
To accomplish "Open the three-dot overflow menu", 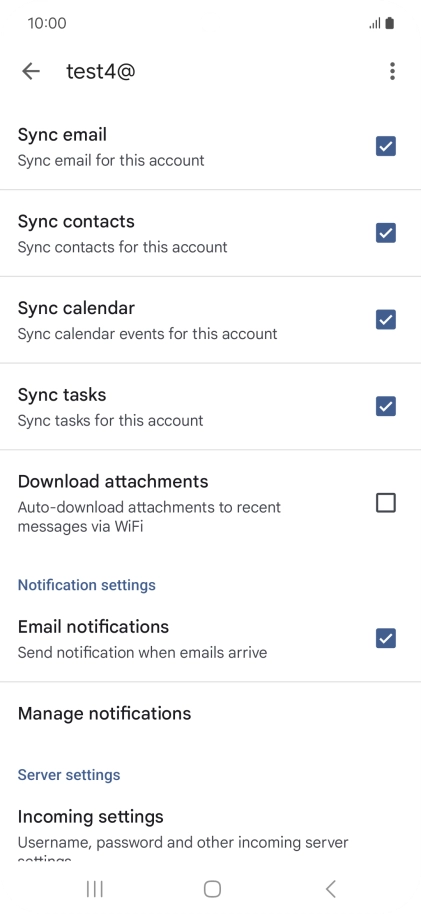I will click(x=392, y=71).
